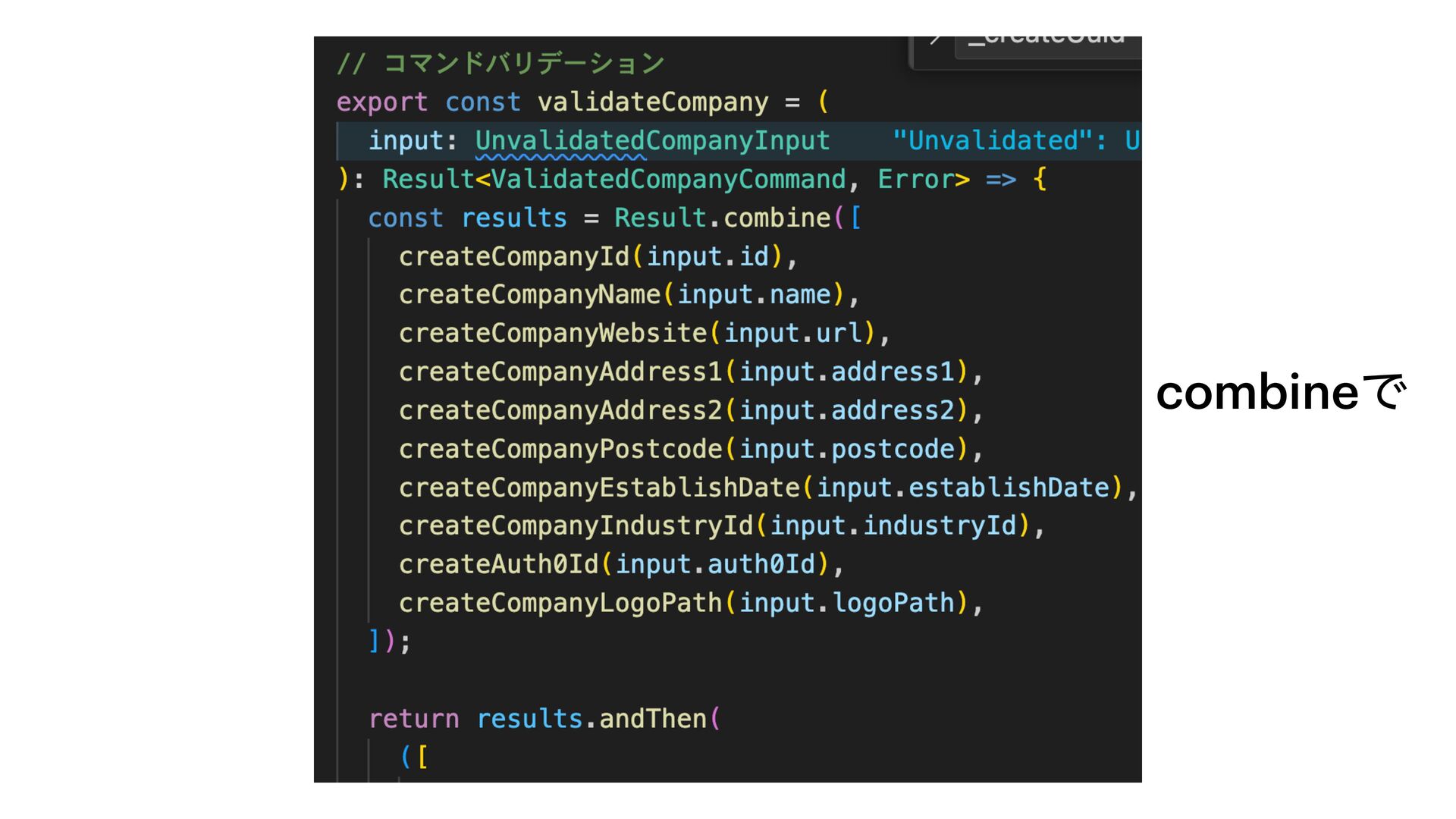Image resolution: width=1456 pixels, height=819 pixels.
Task: Click the createCompanyEstablishDate function call
Action: (x=599, y=488)
